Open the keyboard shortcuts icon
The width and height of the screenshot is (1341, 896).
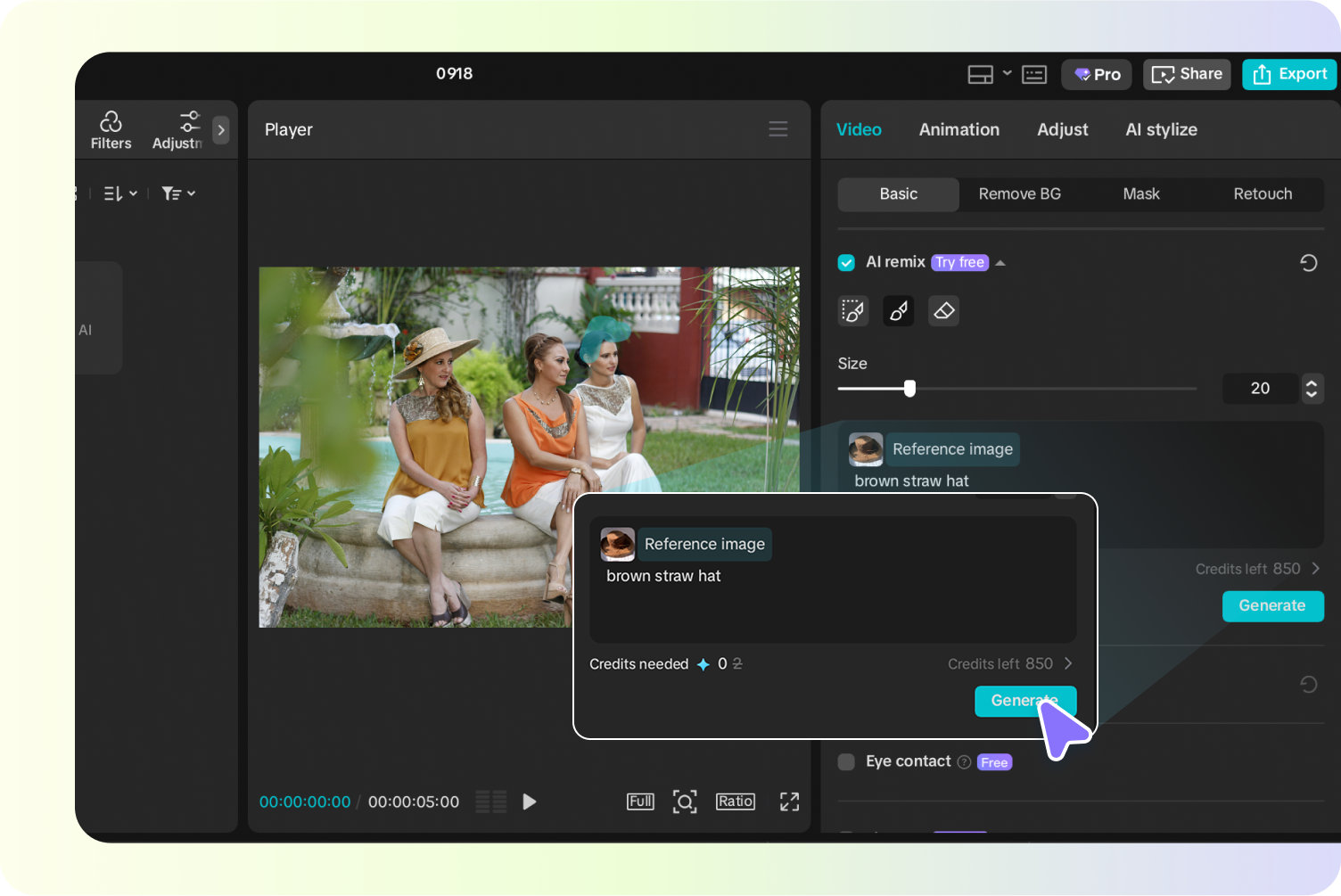[1034, 75]
